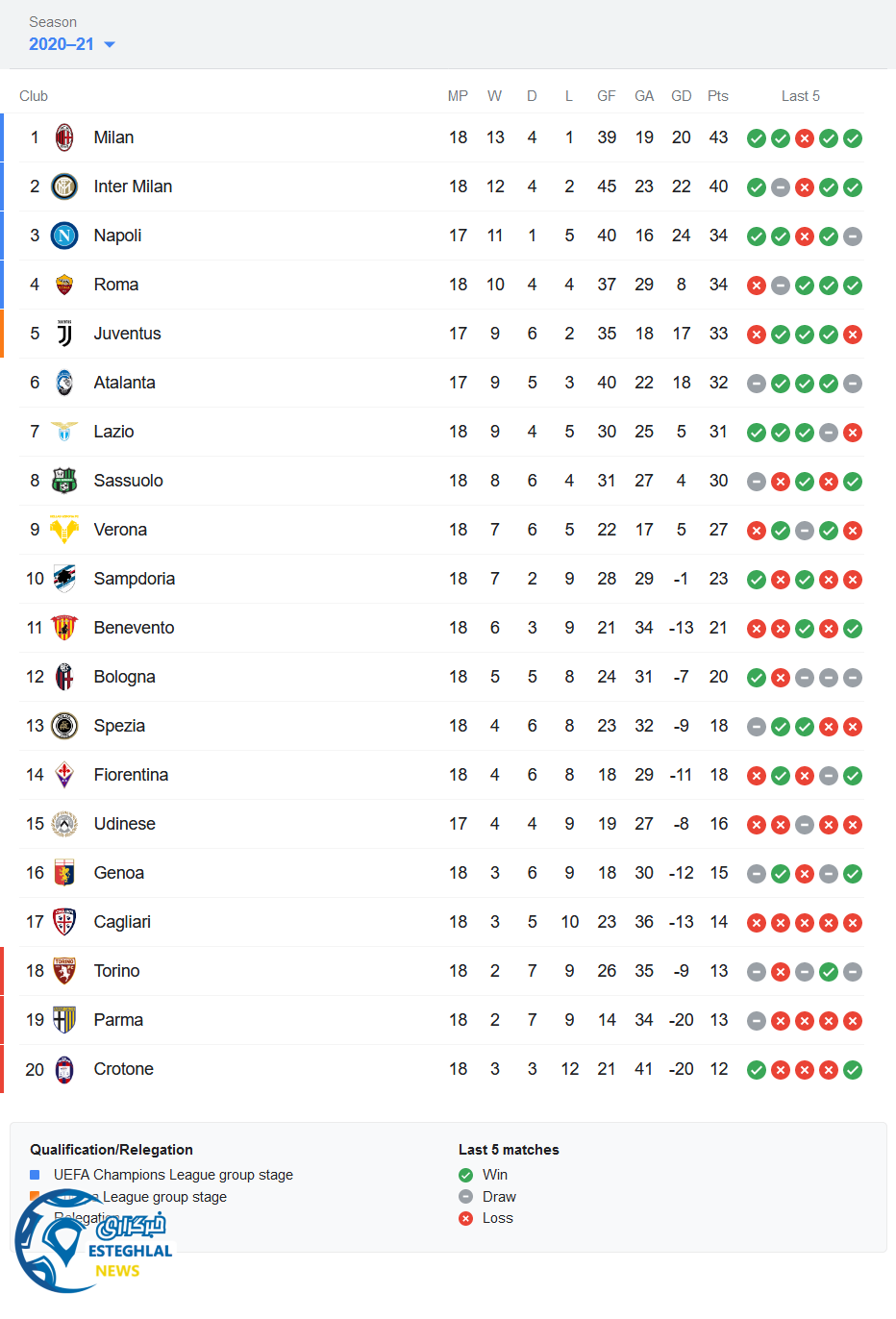The height and width of the screenshot is (1319, 896).
Task: Click the blue Champions League legend swatch
Action: point(35,1175)
